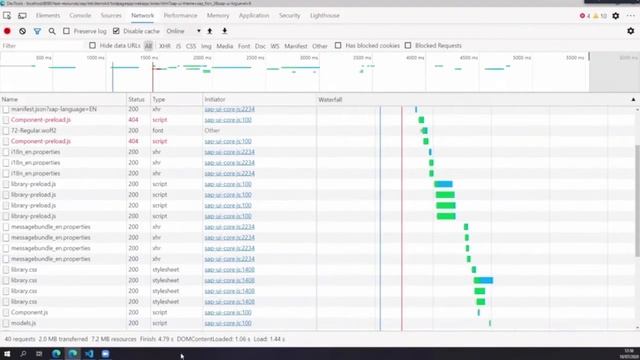Open the Lighthouse tab

click(x=324, y=16)
